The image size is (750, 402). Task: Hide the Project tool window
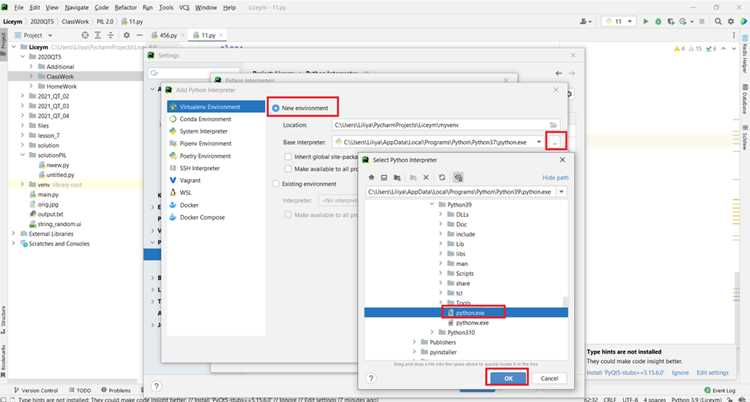point(139,35)
